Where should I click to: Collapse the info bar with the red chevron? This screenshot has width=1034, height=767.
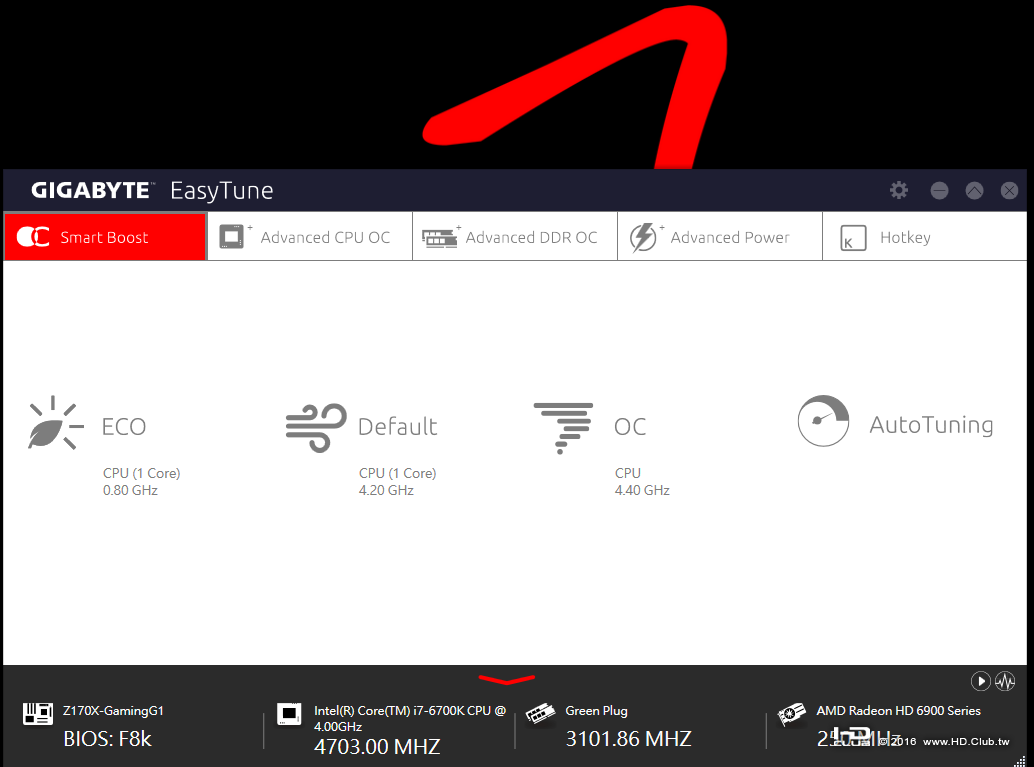point(506,679)
